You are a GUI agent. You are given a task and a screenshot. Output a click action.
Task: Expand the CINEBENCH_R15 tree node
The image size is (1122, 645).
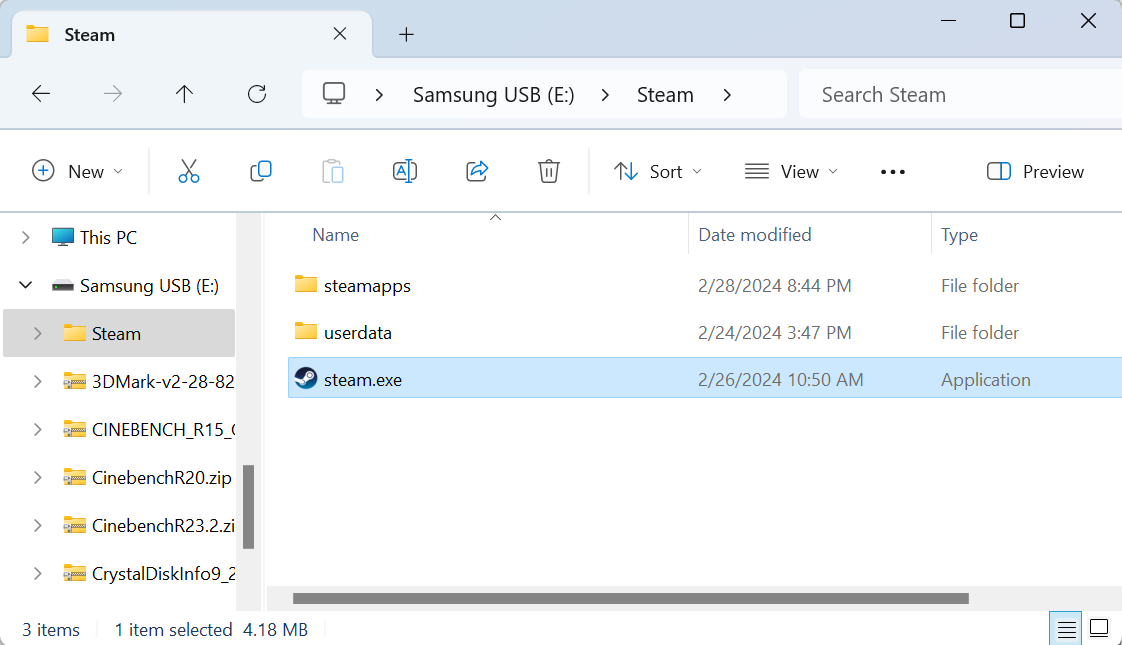[37, 430]
